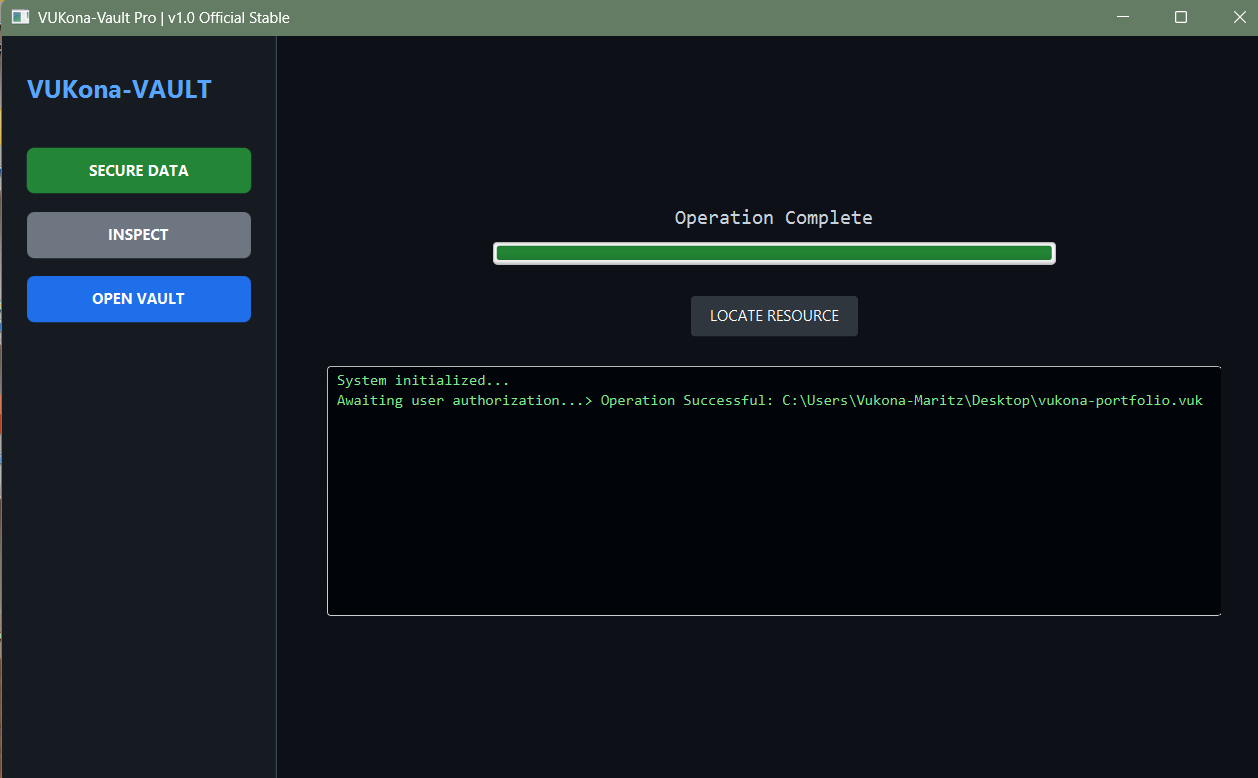1258x778 pixels.
Task: Select the System initialized log entry
Action: pos(422,380)
